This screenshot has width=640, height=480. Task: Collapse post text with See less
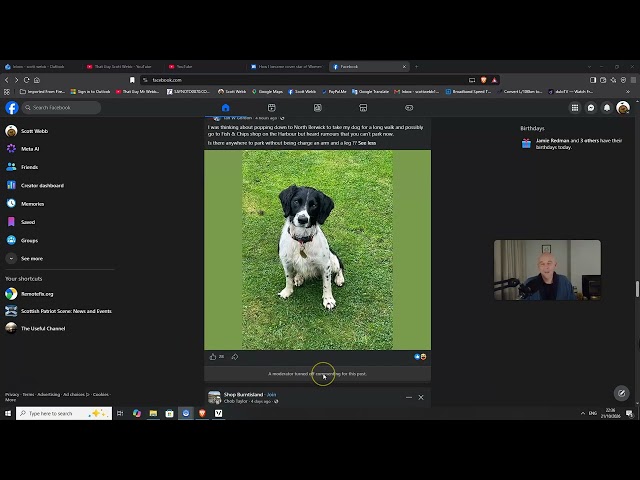coord(367,143)
